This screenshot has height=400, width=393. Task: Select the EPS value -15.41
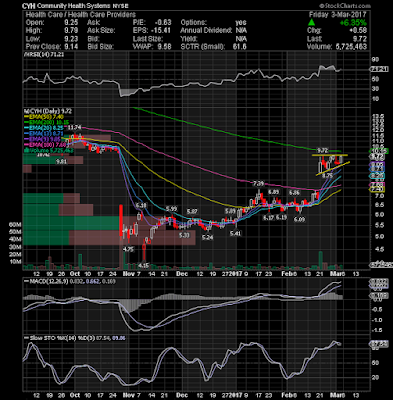click(x=161, y=30)
